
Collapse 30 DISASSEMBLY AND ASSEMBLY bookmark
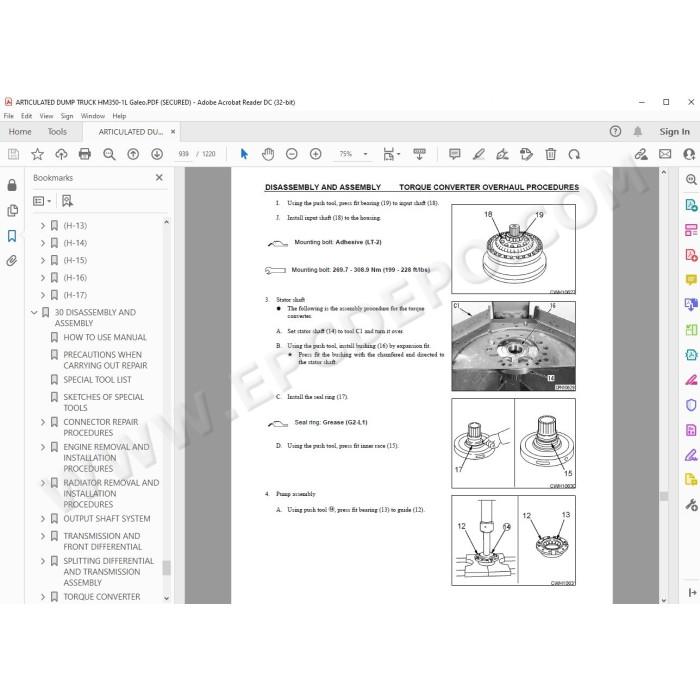coord(34,312)
